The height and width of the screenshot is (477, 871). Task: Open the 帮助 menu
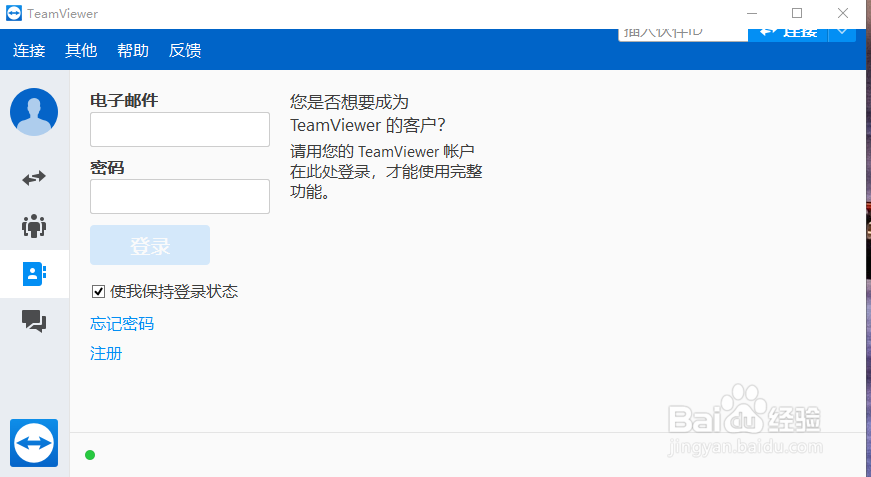tap(133, 51)
